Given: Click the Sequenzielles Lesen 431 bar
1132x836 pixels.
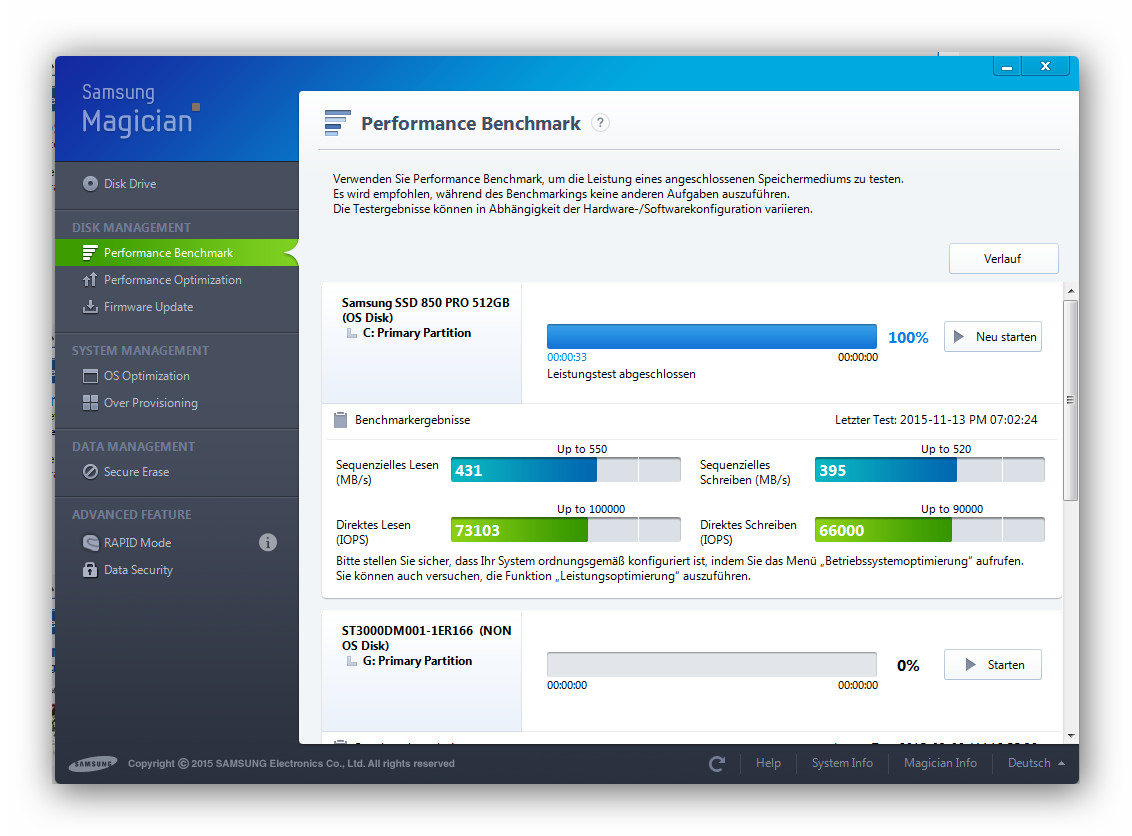Looking at the screenshot, I should click(x=566, y=470).
